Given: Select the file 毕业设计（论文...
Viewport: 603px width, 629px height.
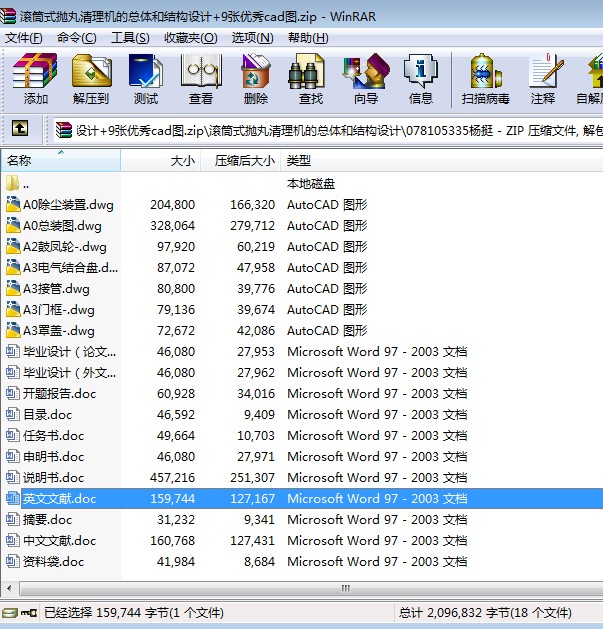Looking at the screenshot, I should (x=69, y=351).
